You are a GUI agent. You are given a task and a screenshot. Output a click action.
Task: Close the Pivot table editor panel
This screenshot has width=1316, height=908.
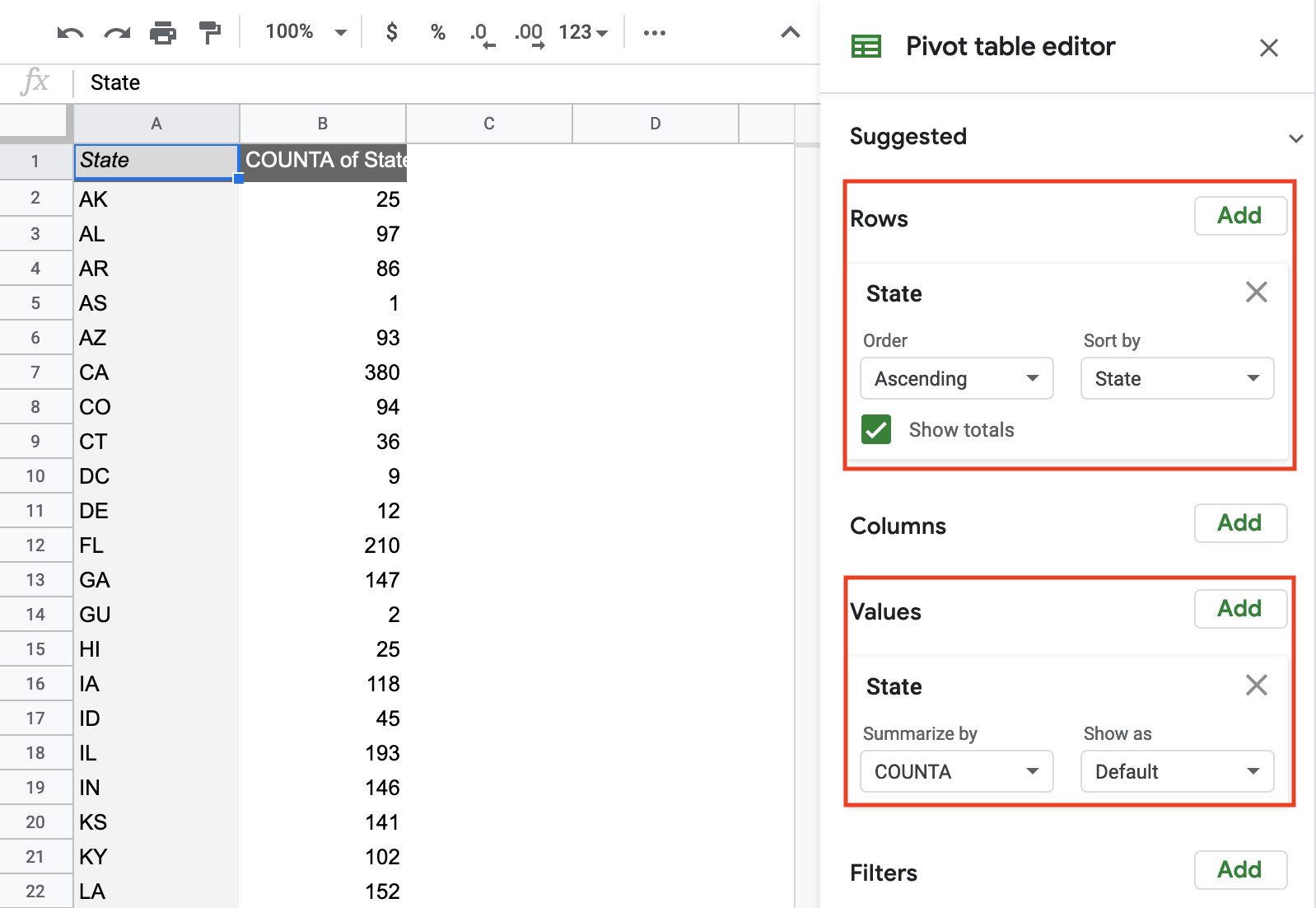pyautogui.click(x=1268, y=48)
